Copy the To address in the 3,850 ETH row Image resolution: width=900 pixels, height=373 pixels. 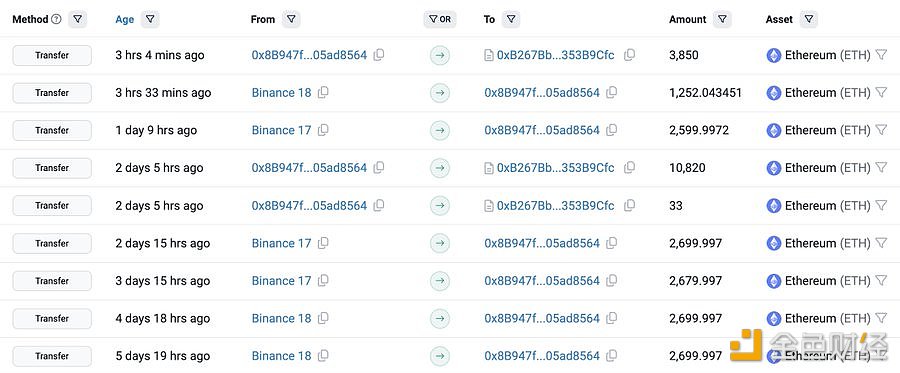[x=630, y=55]
